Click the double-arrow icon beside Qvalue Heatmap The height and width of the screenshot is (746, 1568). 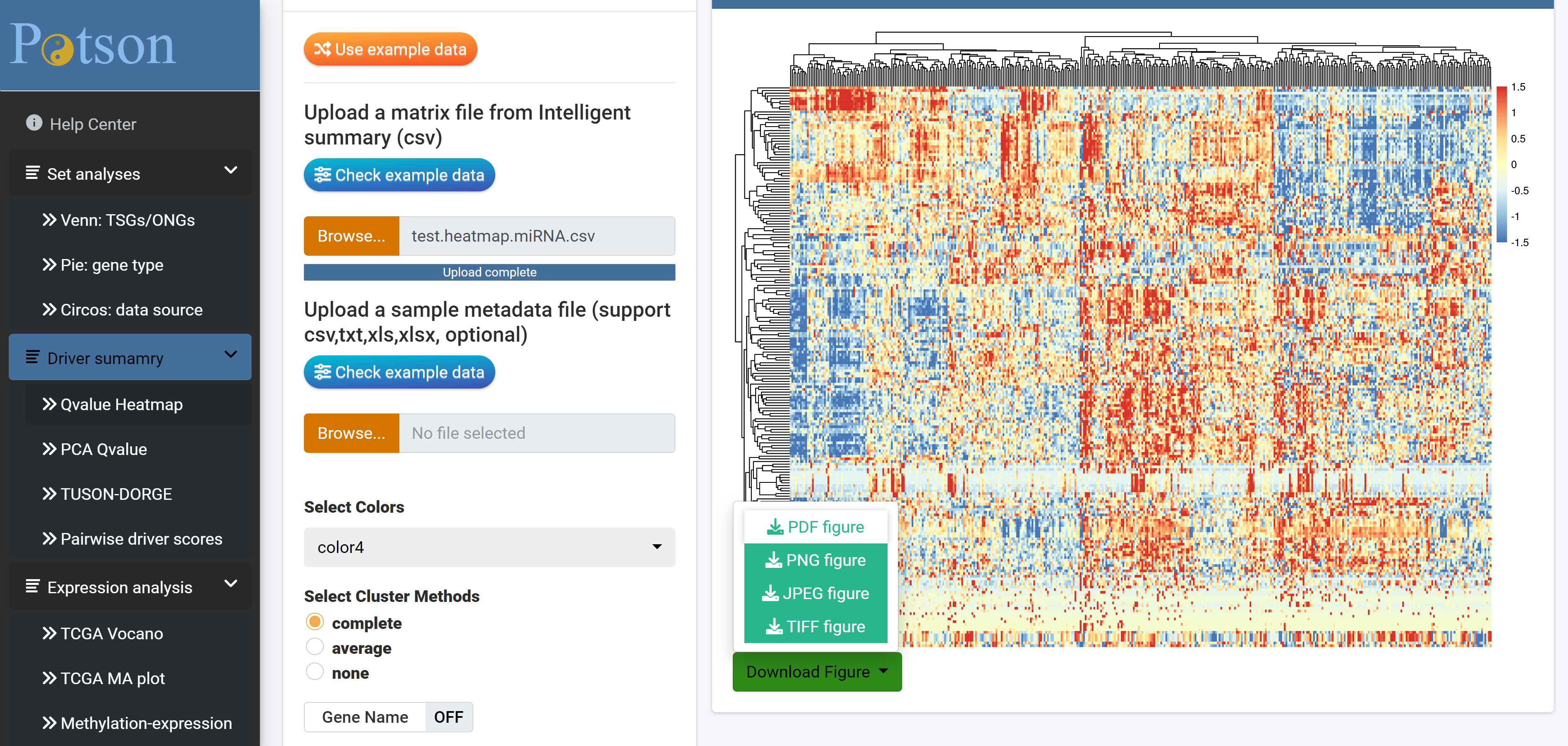pos(49,404)
